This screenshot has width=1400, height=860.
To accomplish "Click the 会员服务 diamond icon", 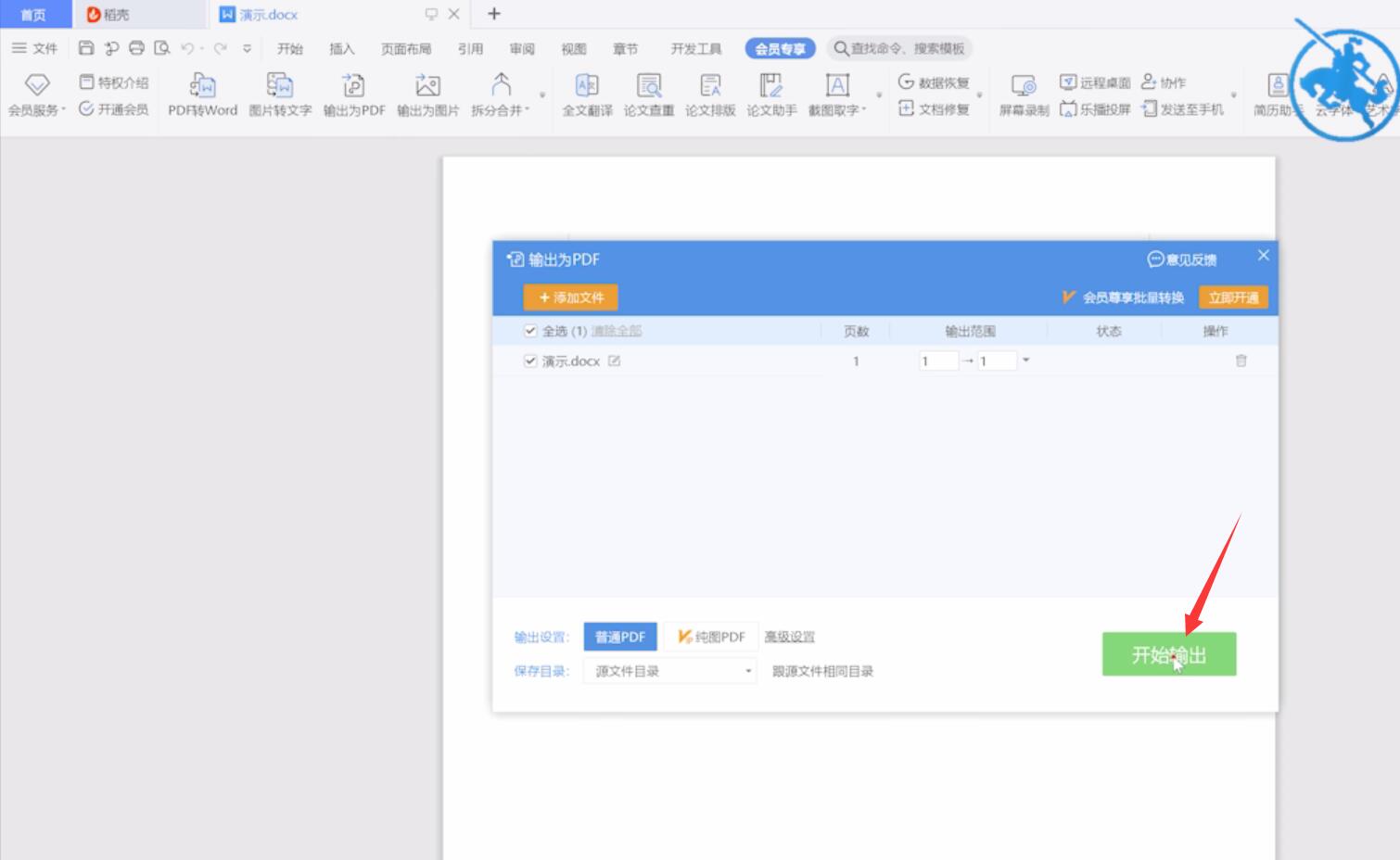I will point(37,85).
